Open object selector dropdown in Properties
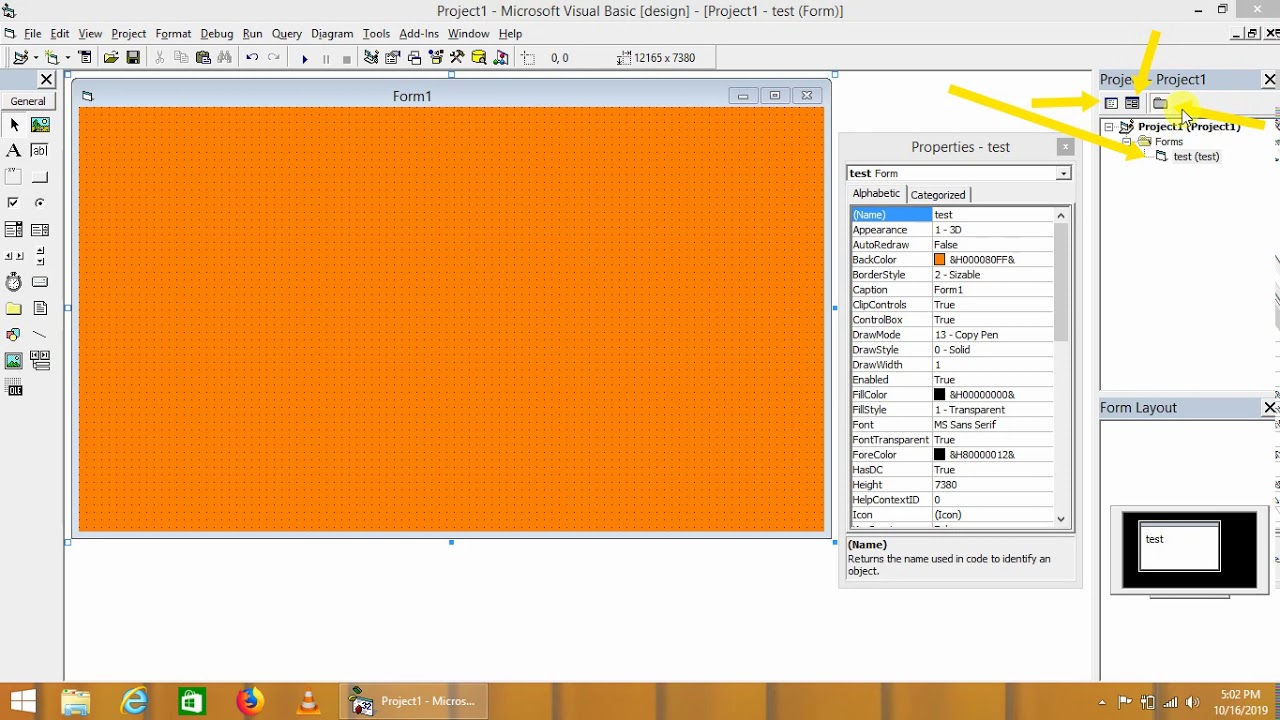 coord(1063,173)
